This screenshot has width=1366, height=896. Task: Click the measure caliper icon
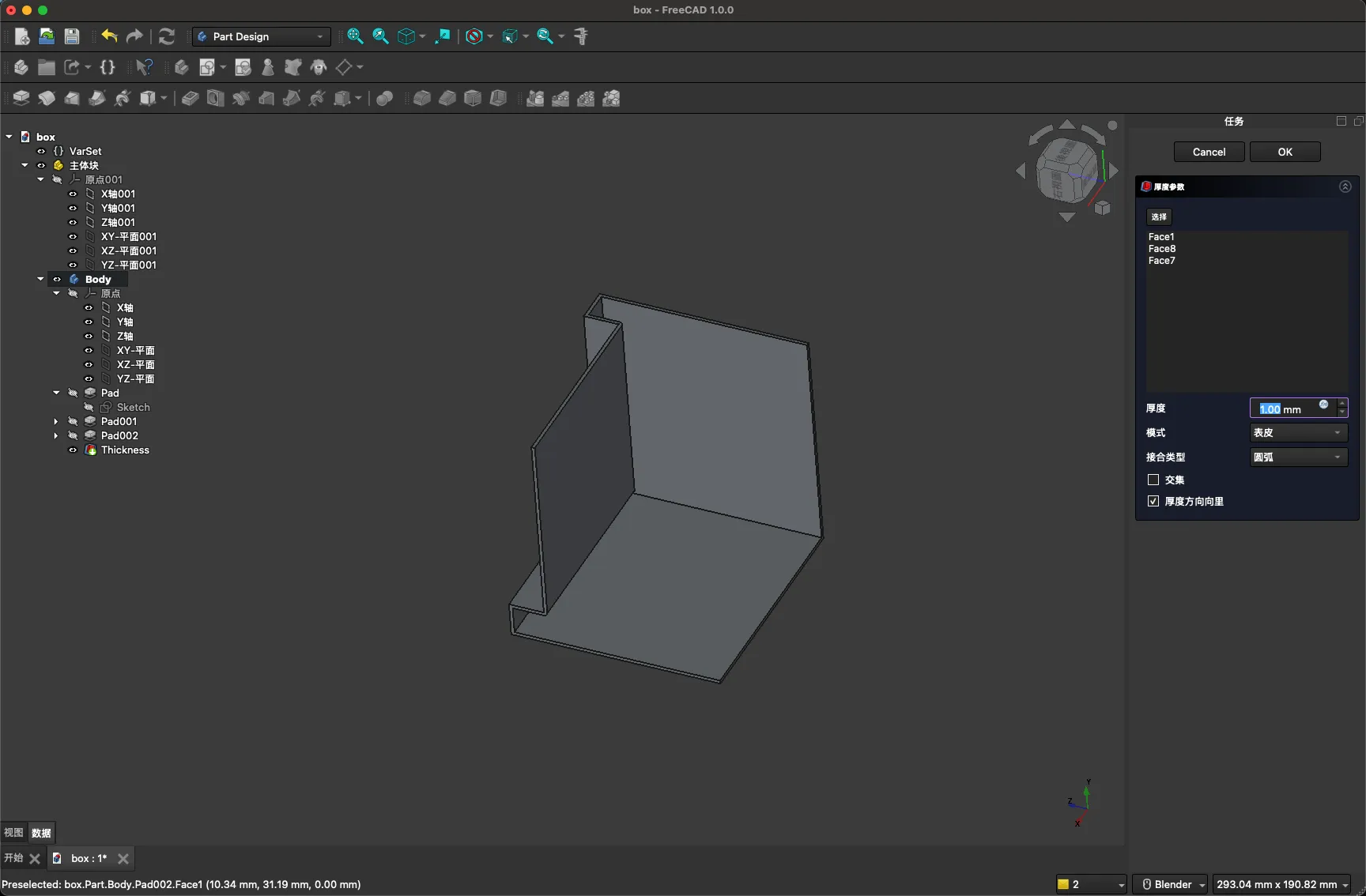pyautogui.click(x=581, y=36)
